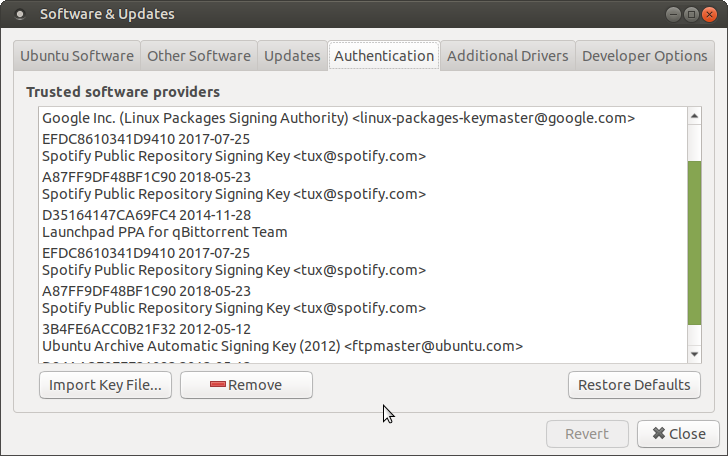The width and height of the screenshot is (728, 456).
Task: Open the Developer Options tab
Action: point(644,56)
